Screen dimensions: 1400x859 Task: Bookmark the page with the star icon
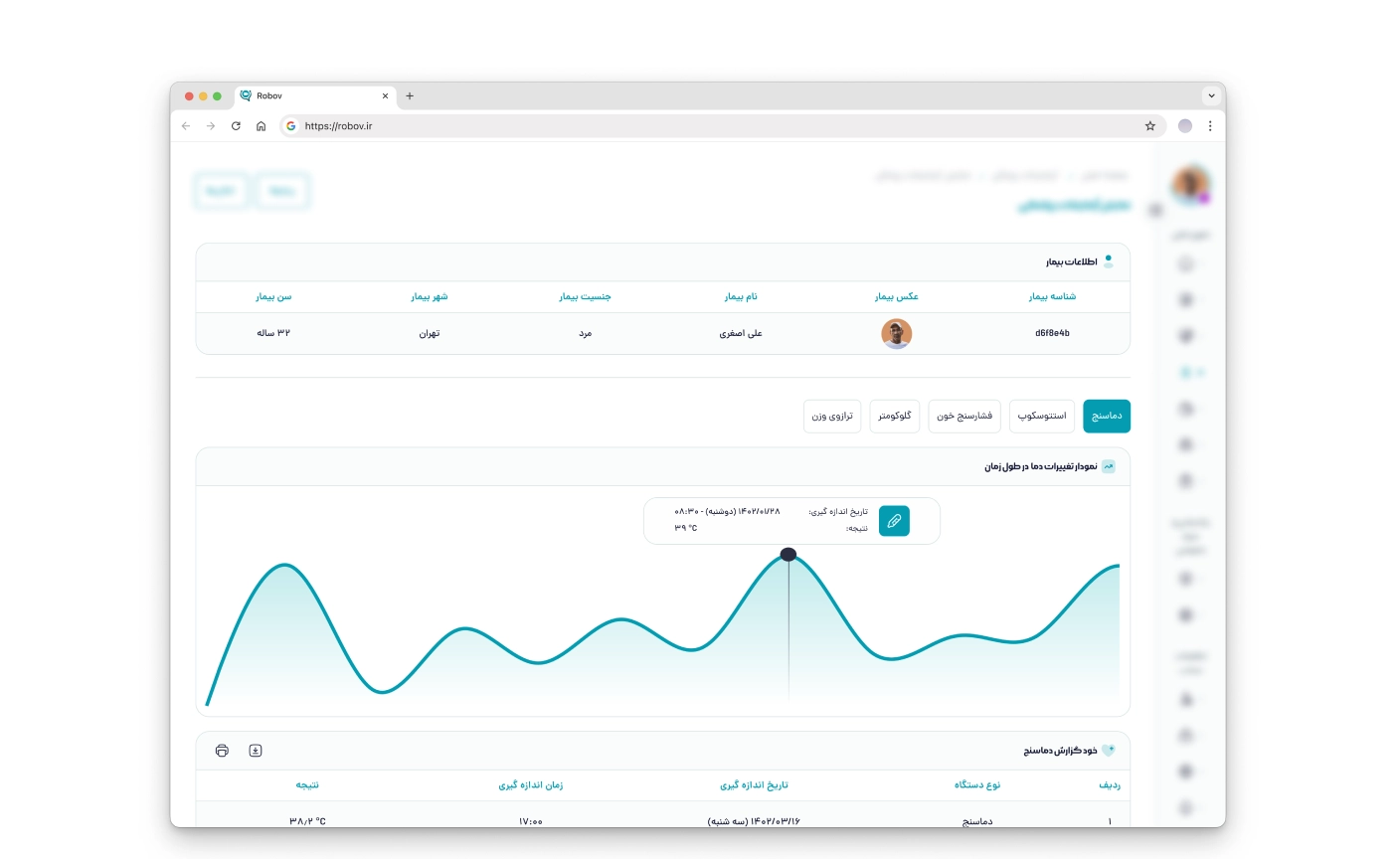[1148, 126]
